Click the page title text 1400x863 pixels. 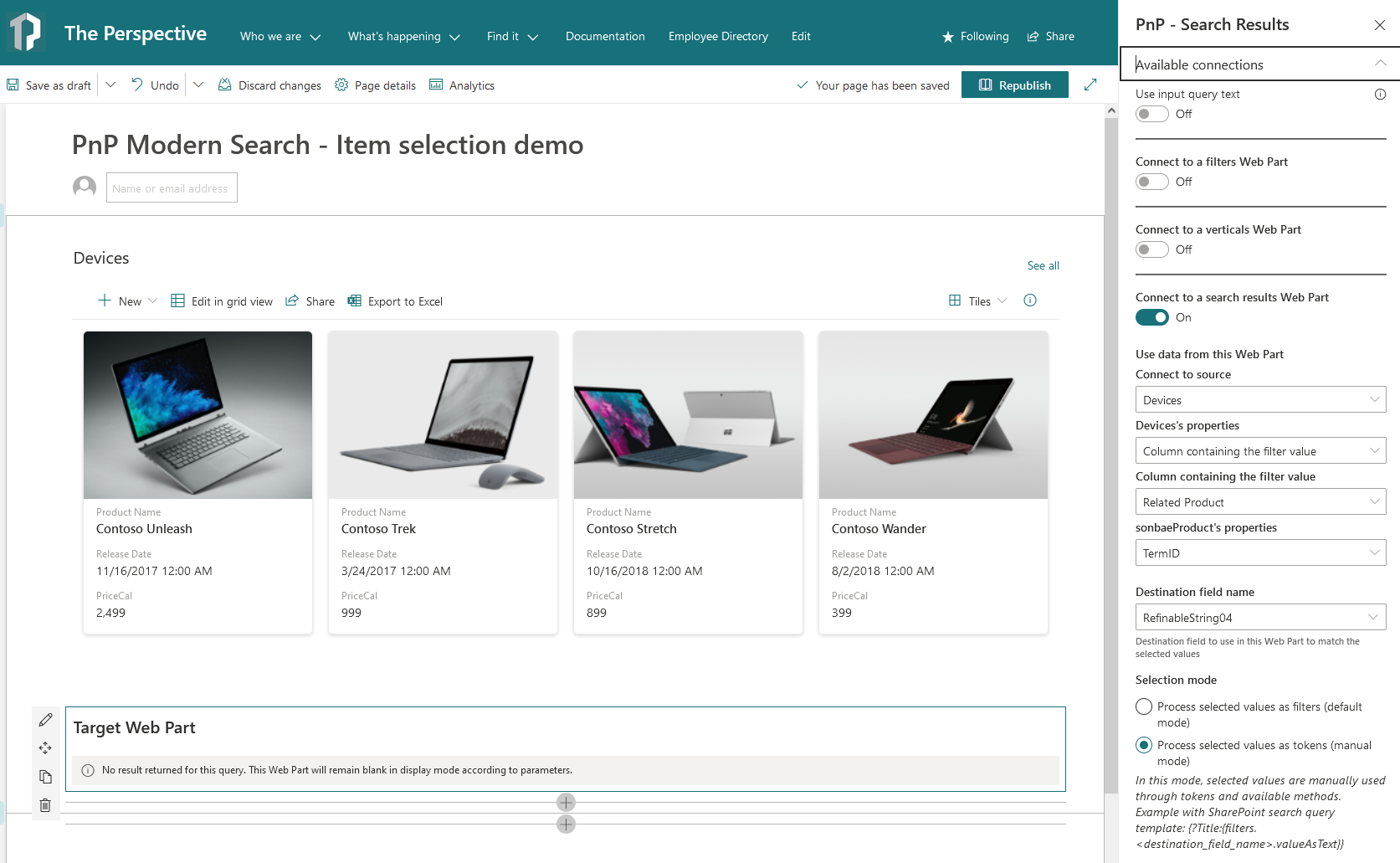(327, 145)
